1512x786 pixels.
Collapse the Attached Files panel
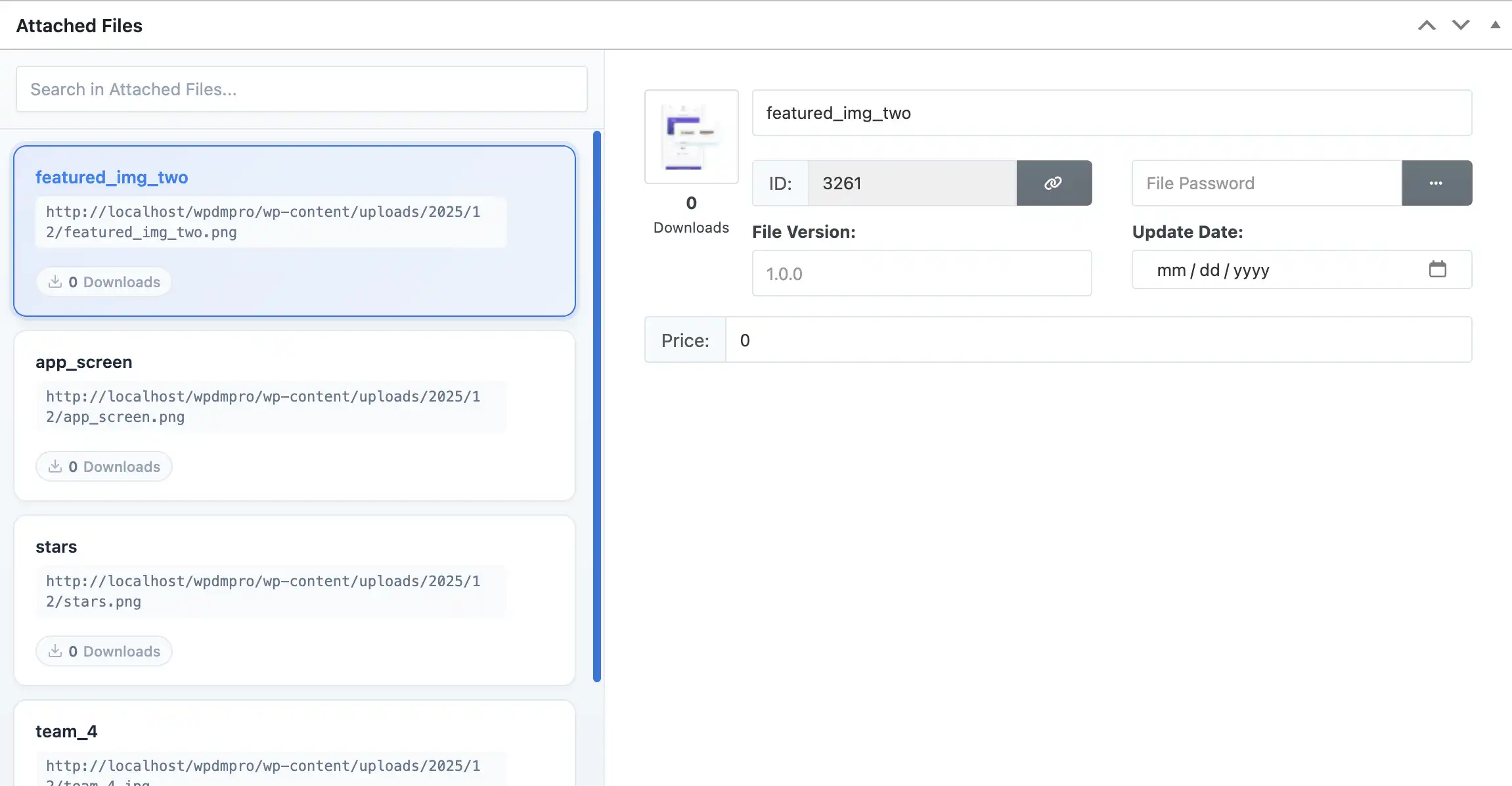point(1496,25)
